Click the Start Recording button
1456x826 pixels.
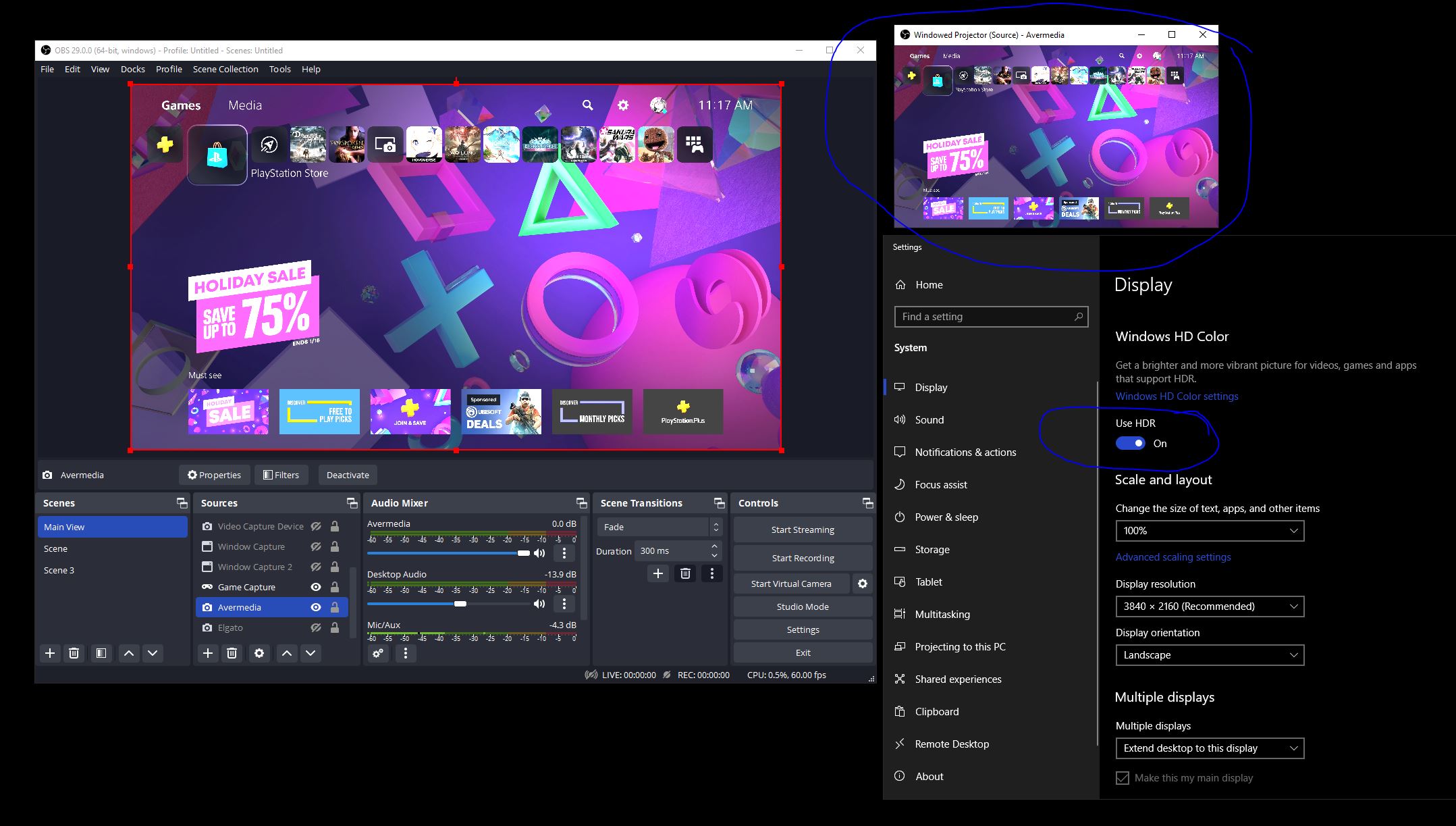803,558
